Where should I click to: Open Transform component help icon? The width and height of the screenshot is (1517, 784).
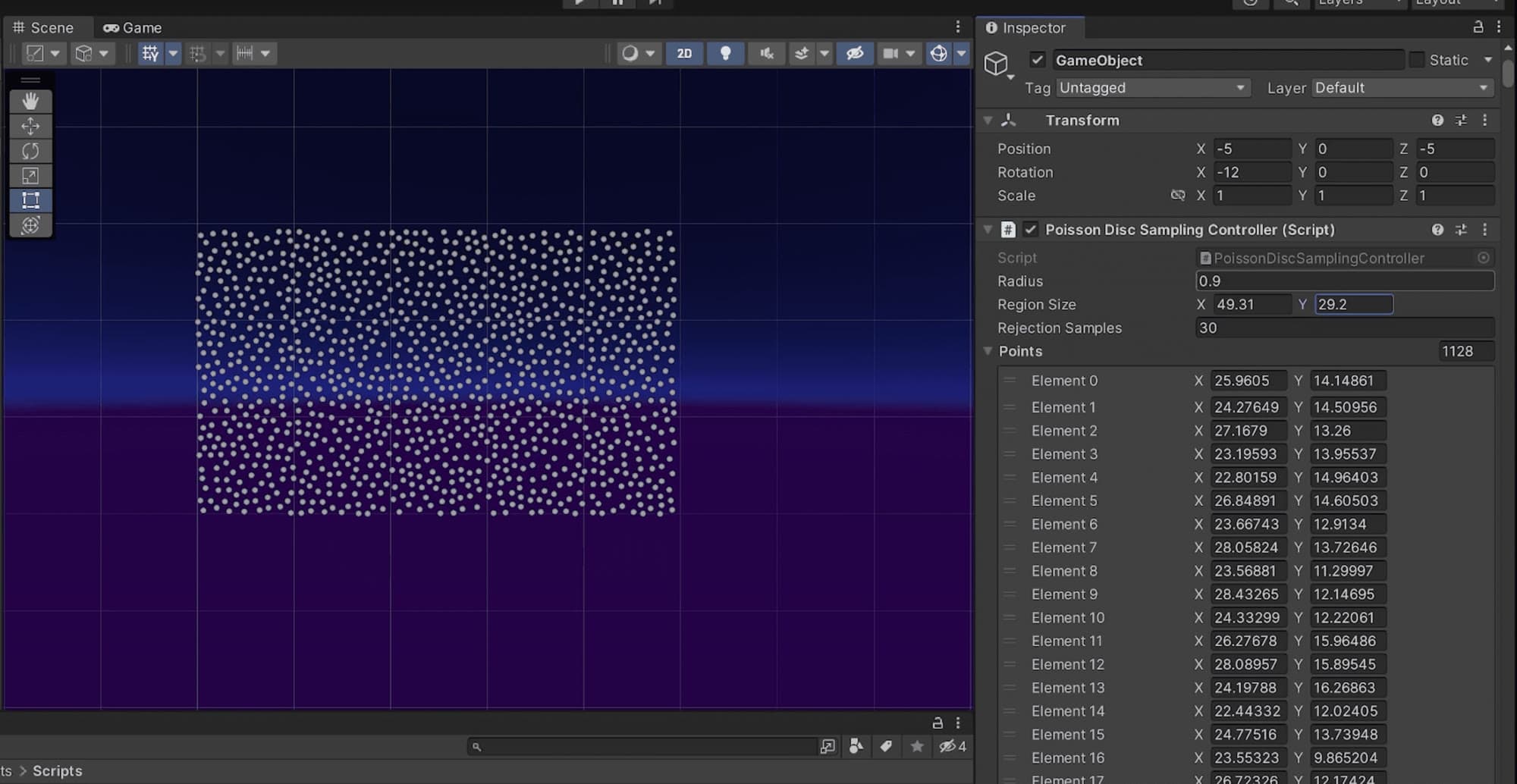[1437, 120]
